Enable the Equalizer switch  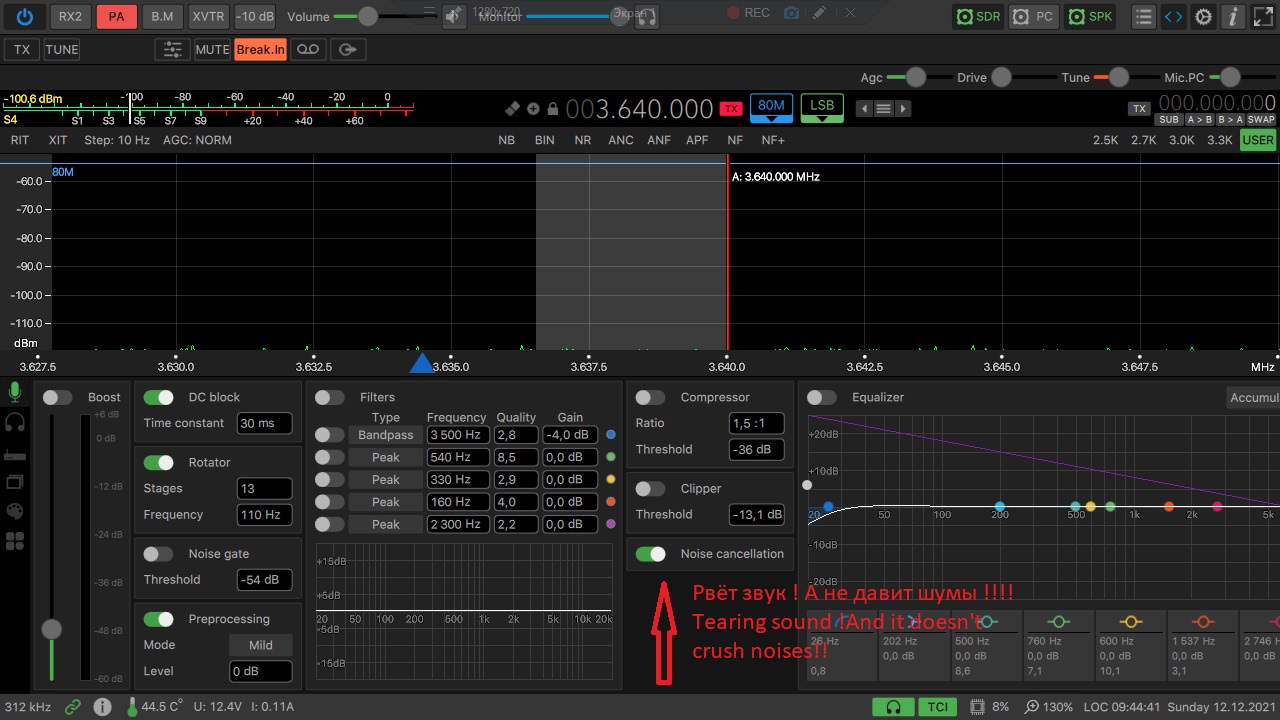click(x=822, y=397)
